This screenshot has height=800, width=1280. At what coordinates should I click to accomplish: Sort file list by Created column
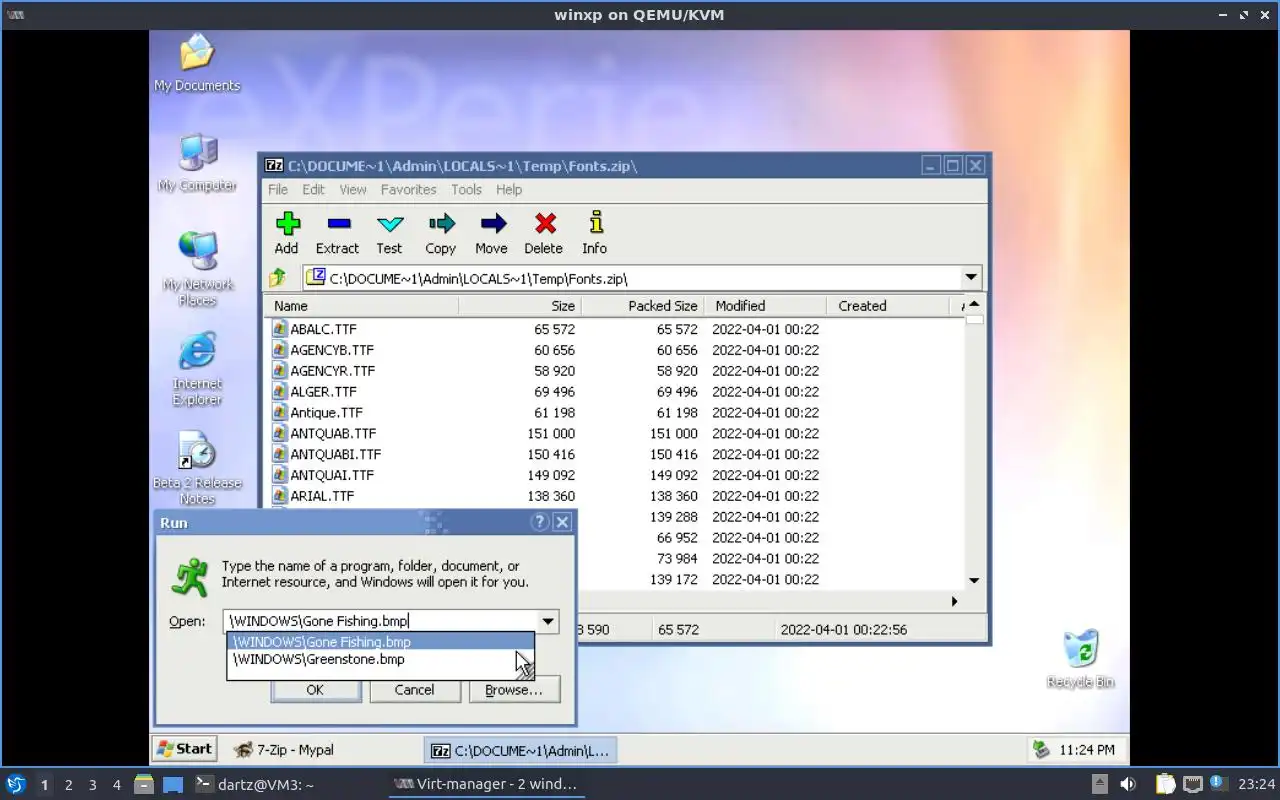(x=887, y=306)
